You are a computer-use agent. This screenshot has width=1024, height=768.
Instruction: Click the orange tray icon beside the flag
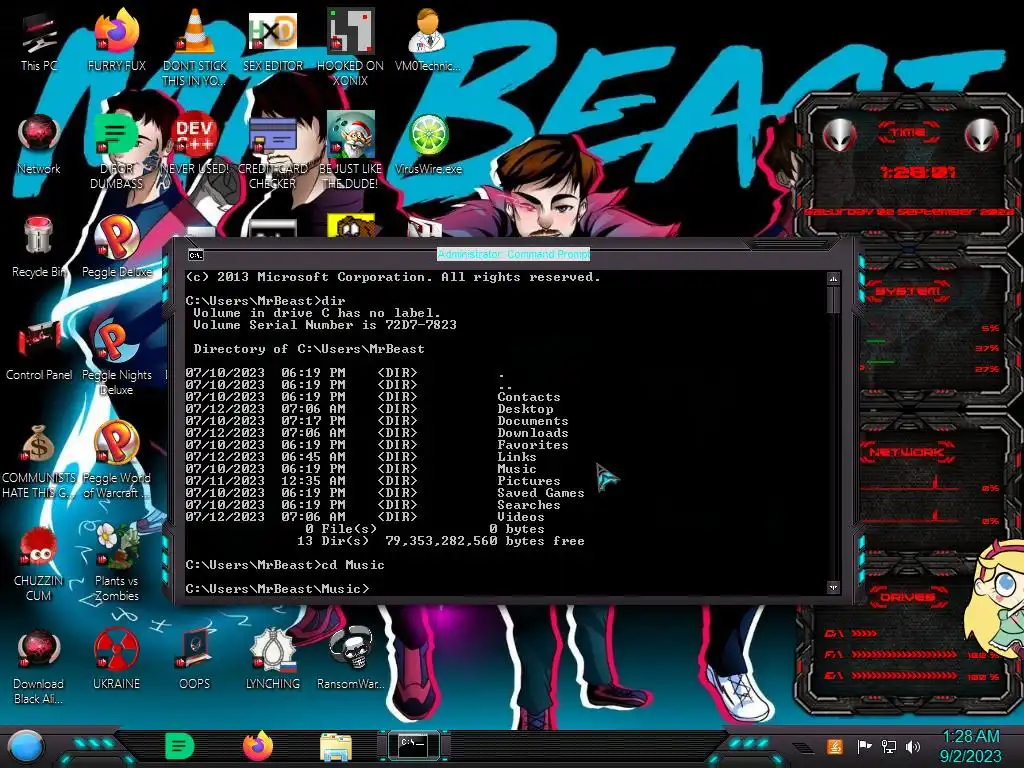(835, 747)
